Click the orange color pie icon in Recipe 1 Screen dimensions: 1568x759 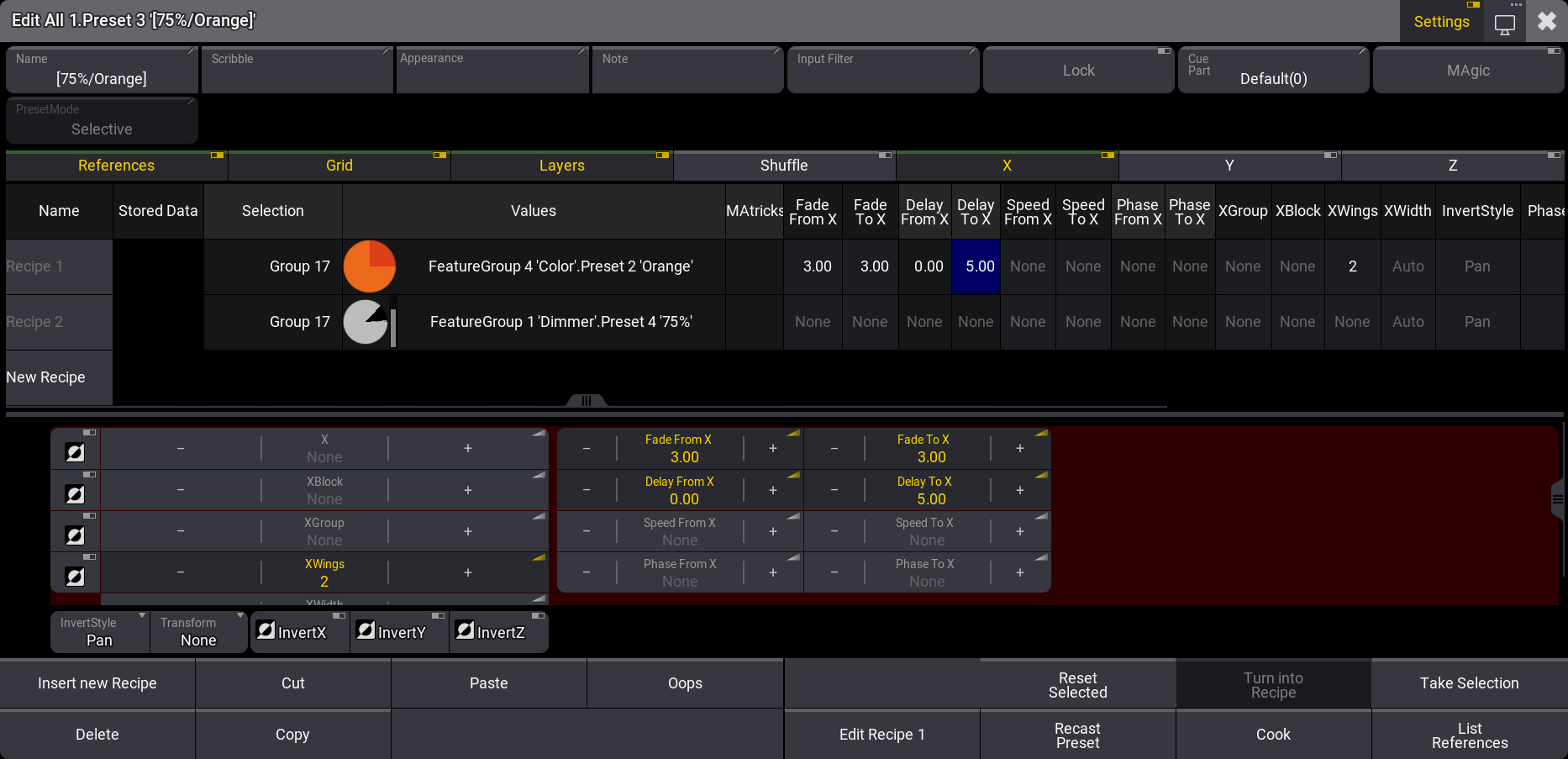coord(370,266)
